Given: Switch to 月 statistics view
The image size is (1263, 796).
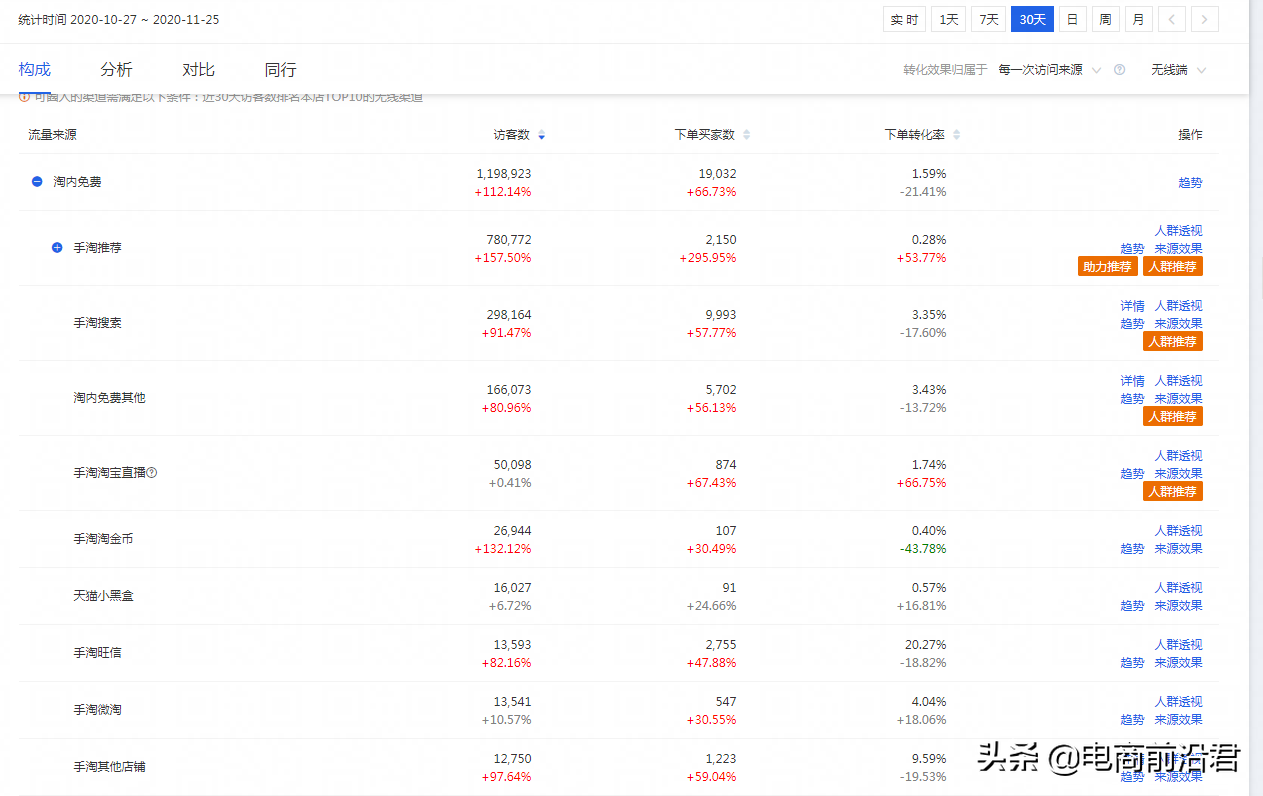Looking at the screenshot, I should coord(1138,18).
